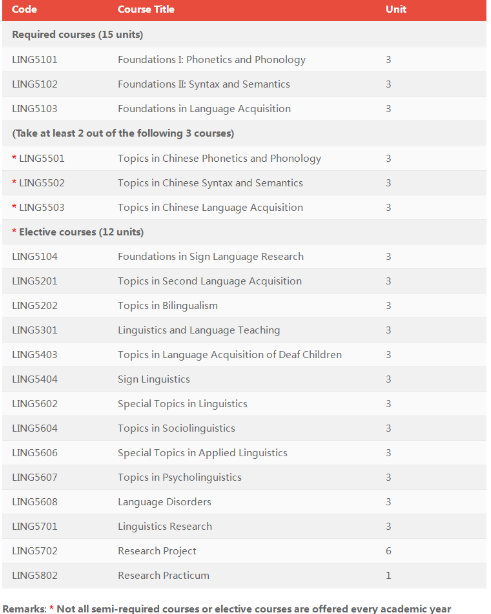Click the LING5101 course code
Image resolution: width=491 pixels, height=614 pixels.
coord(34,60)
